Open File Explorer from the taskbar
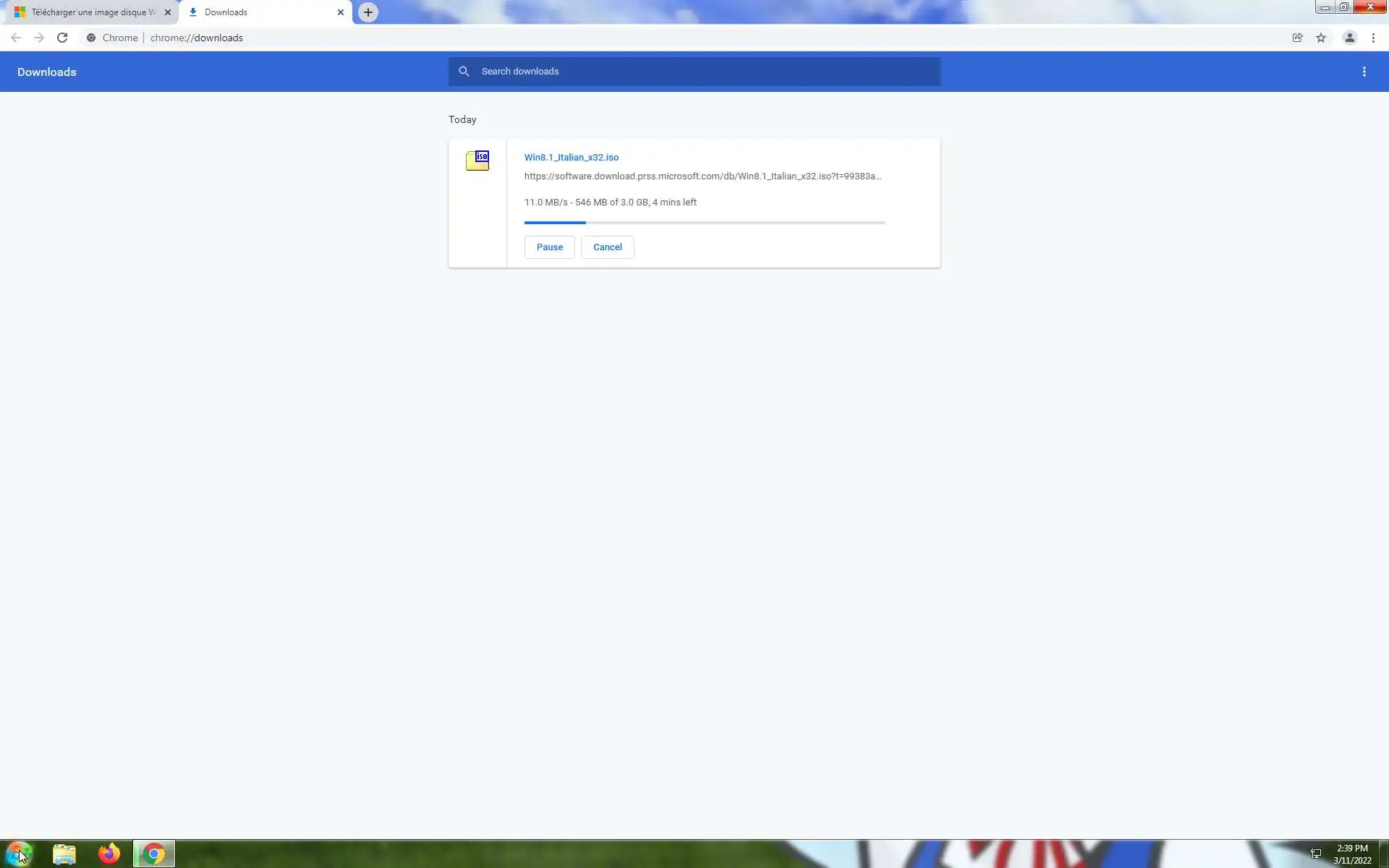 click(64, 854)
